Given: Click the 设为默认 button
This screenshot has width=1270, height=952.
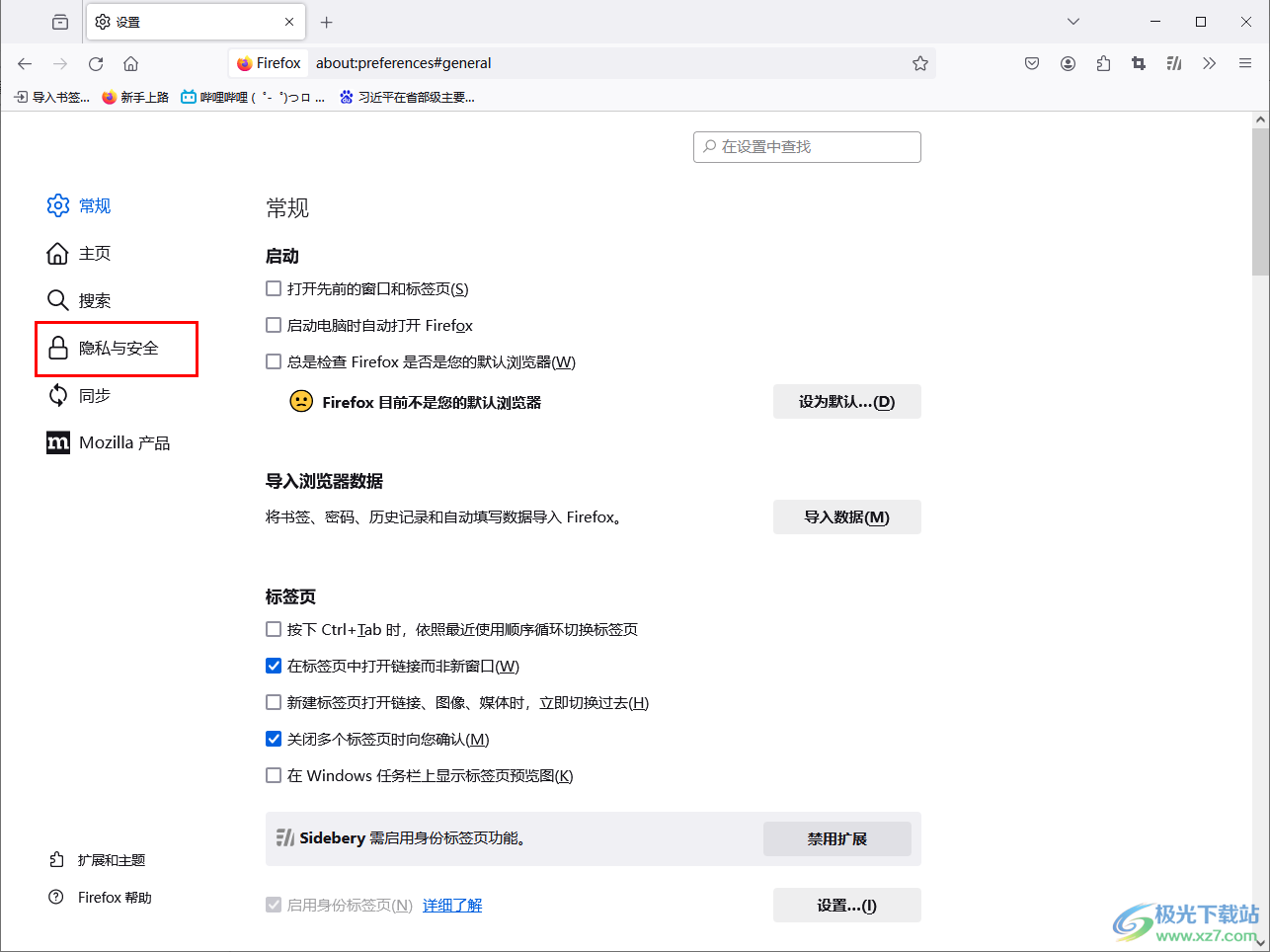Looking at the screenshot, I should click(x=846, y=402).
